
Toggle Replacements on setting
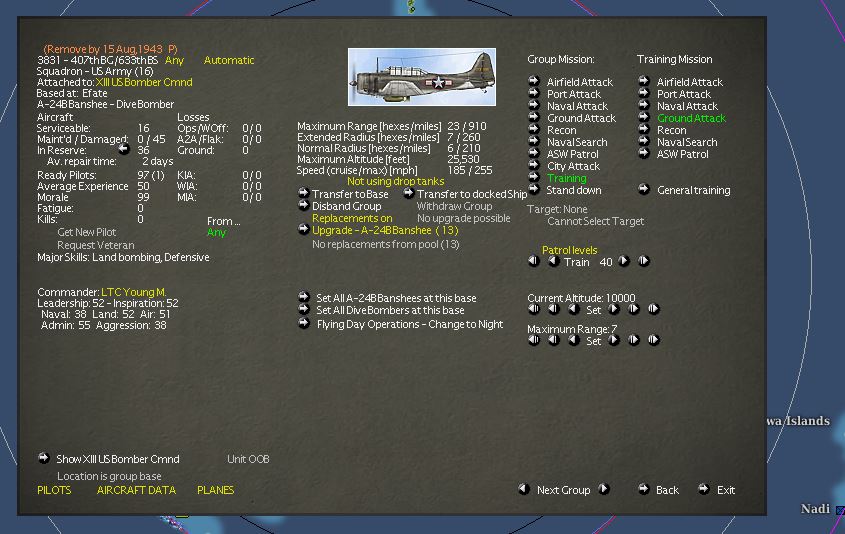(352, 218)
